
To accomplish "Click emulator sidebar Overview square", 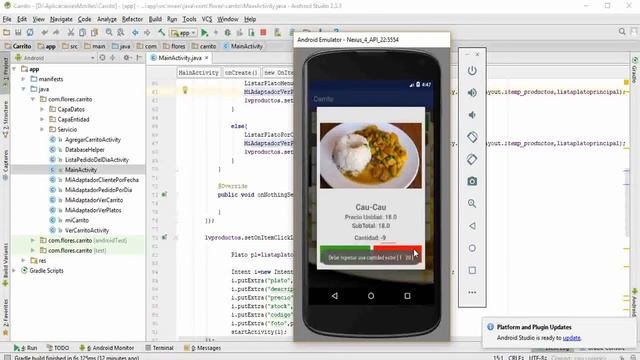I will (x=472, y=270).
